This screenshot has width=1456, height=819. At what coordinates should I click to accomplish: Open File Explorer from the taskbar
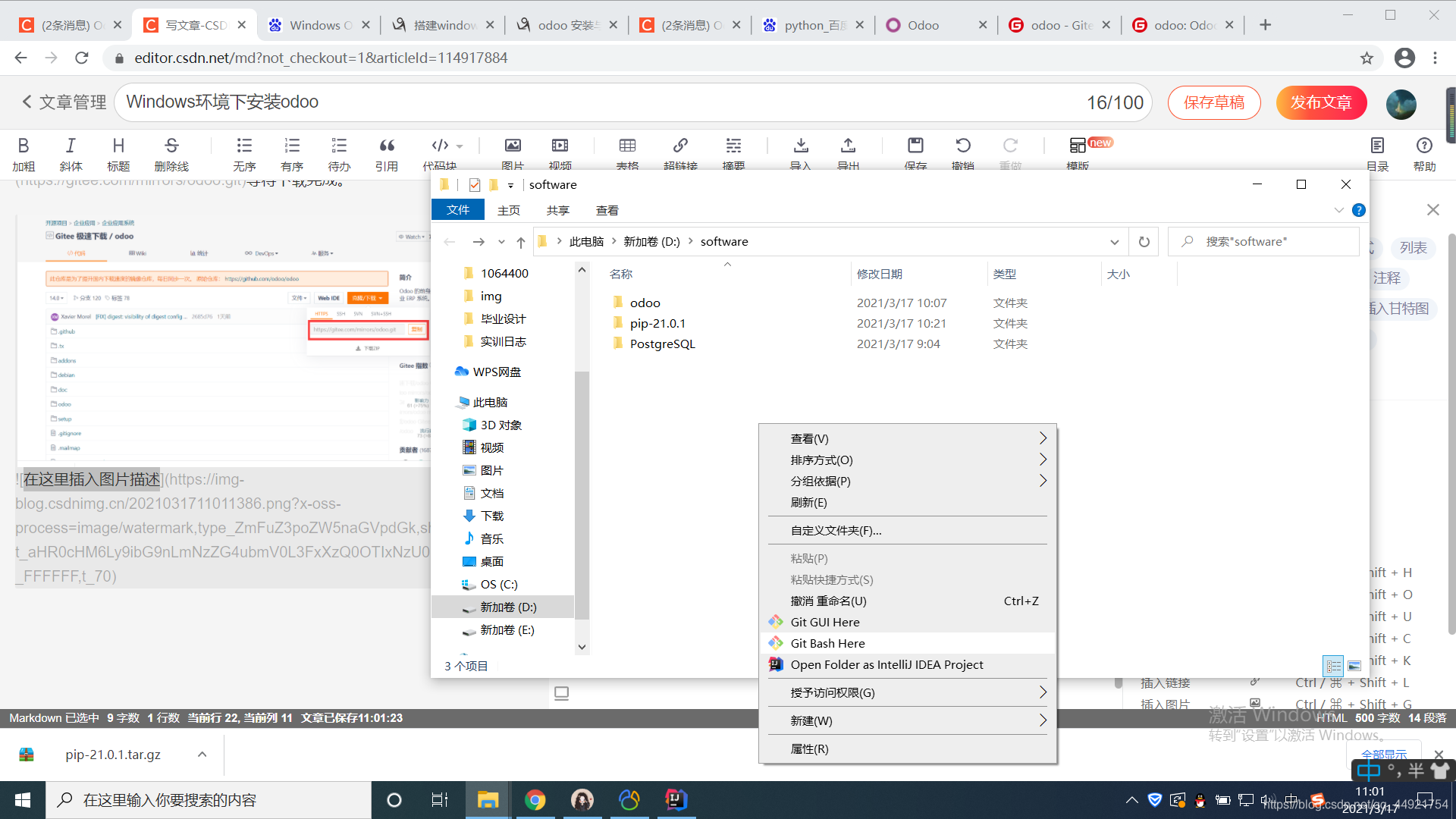point(488,800)
